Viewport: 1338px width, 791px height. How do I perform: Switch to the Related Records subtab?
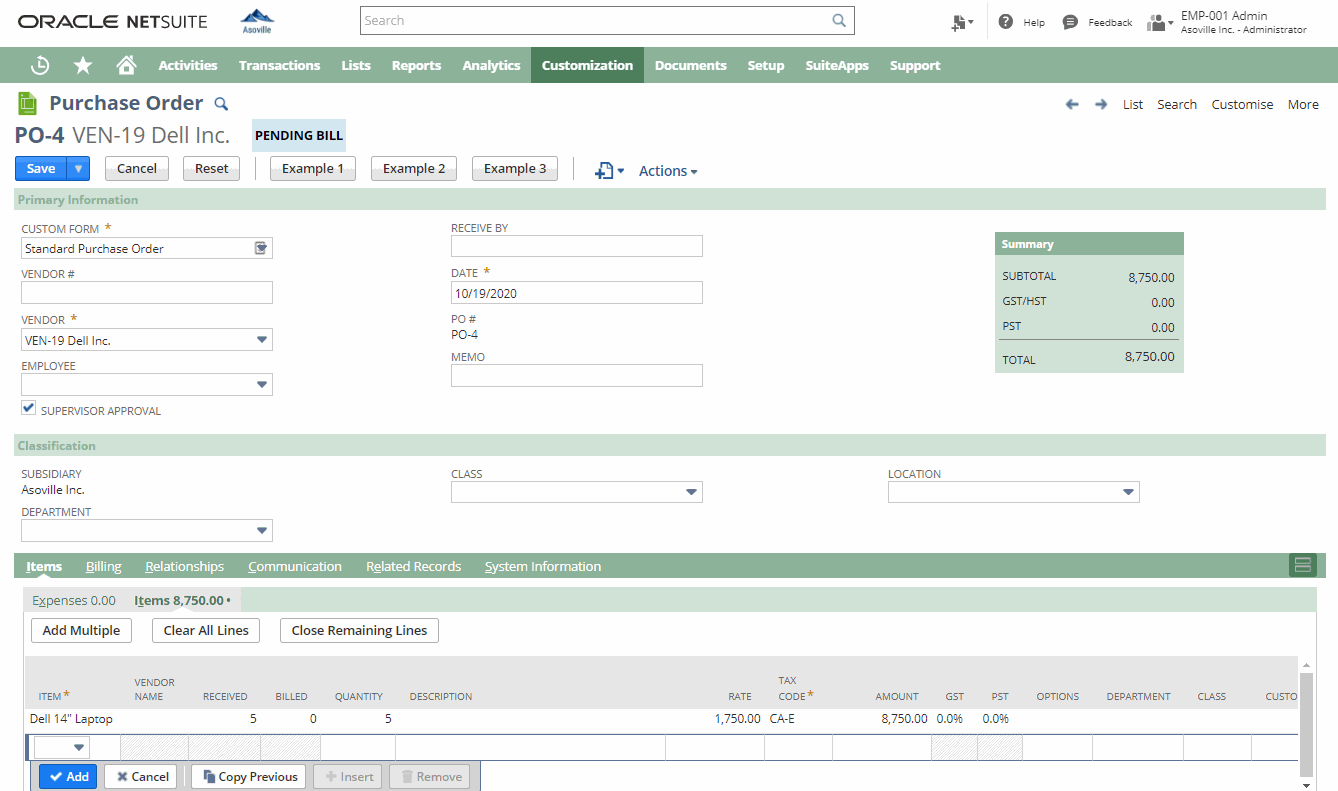click(413, 566)
